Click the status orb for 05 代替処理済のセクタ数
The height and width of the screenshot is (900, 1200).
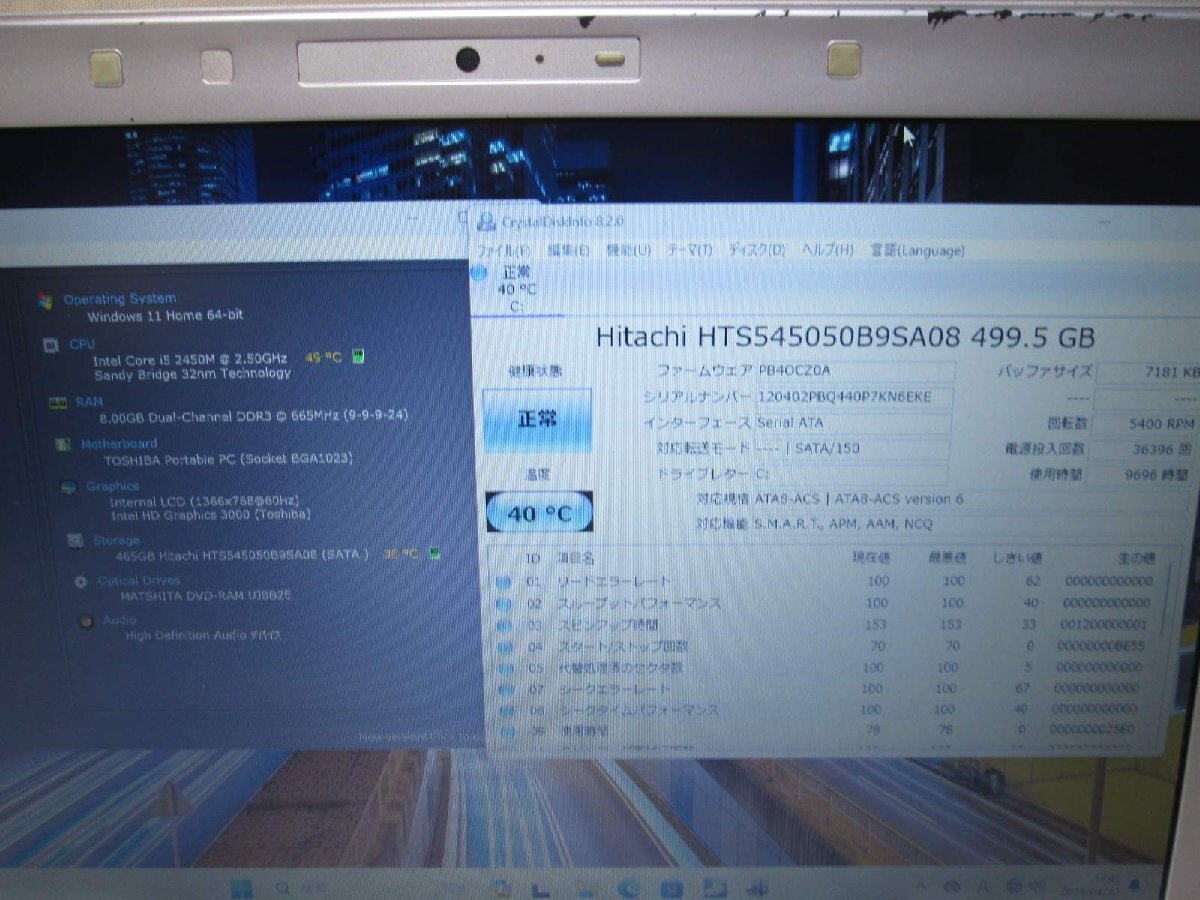[503, 667]
